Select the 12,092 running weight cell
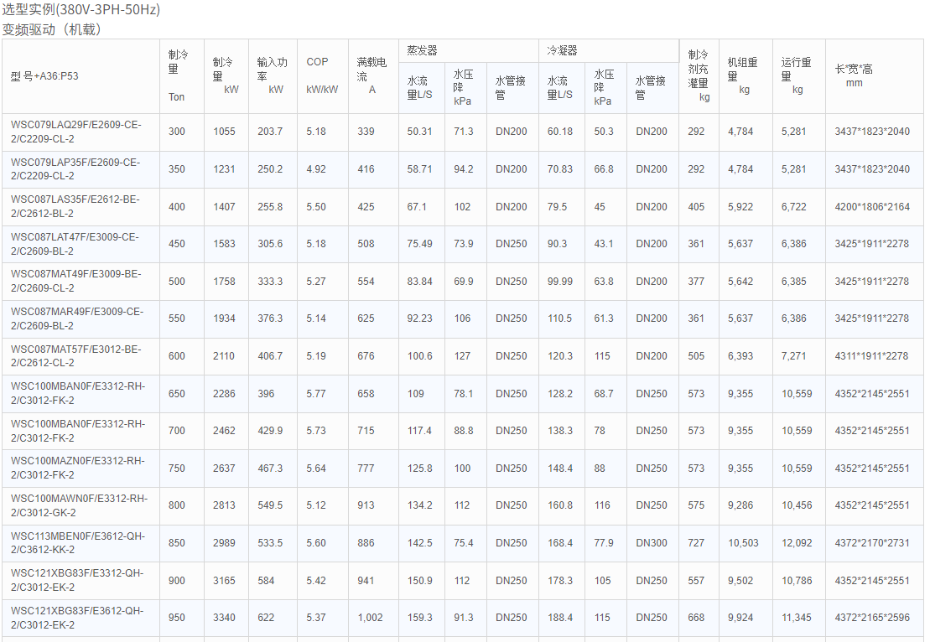The height and width of the screenshot is (642, 930). (x=797, y=543)
